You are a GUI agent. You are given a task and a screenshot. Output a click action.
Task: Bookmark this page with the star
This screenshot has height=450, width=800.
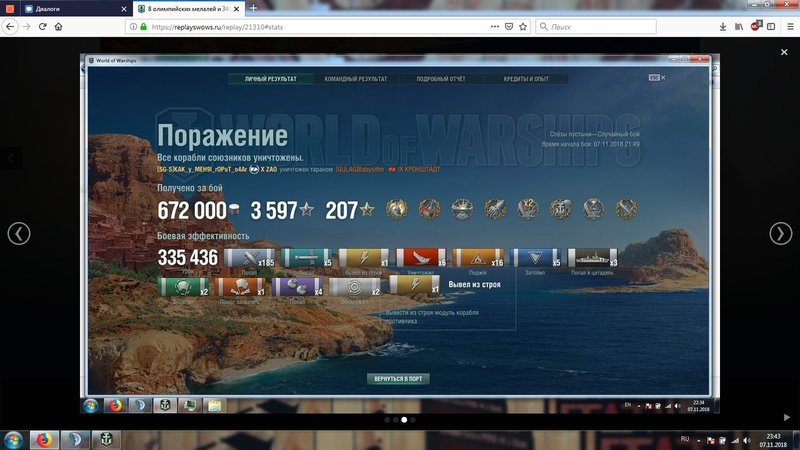[523, 27]
